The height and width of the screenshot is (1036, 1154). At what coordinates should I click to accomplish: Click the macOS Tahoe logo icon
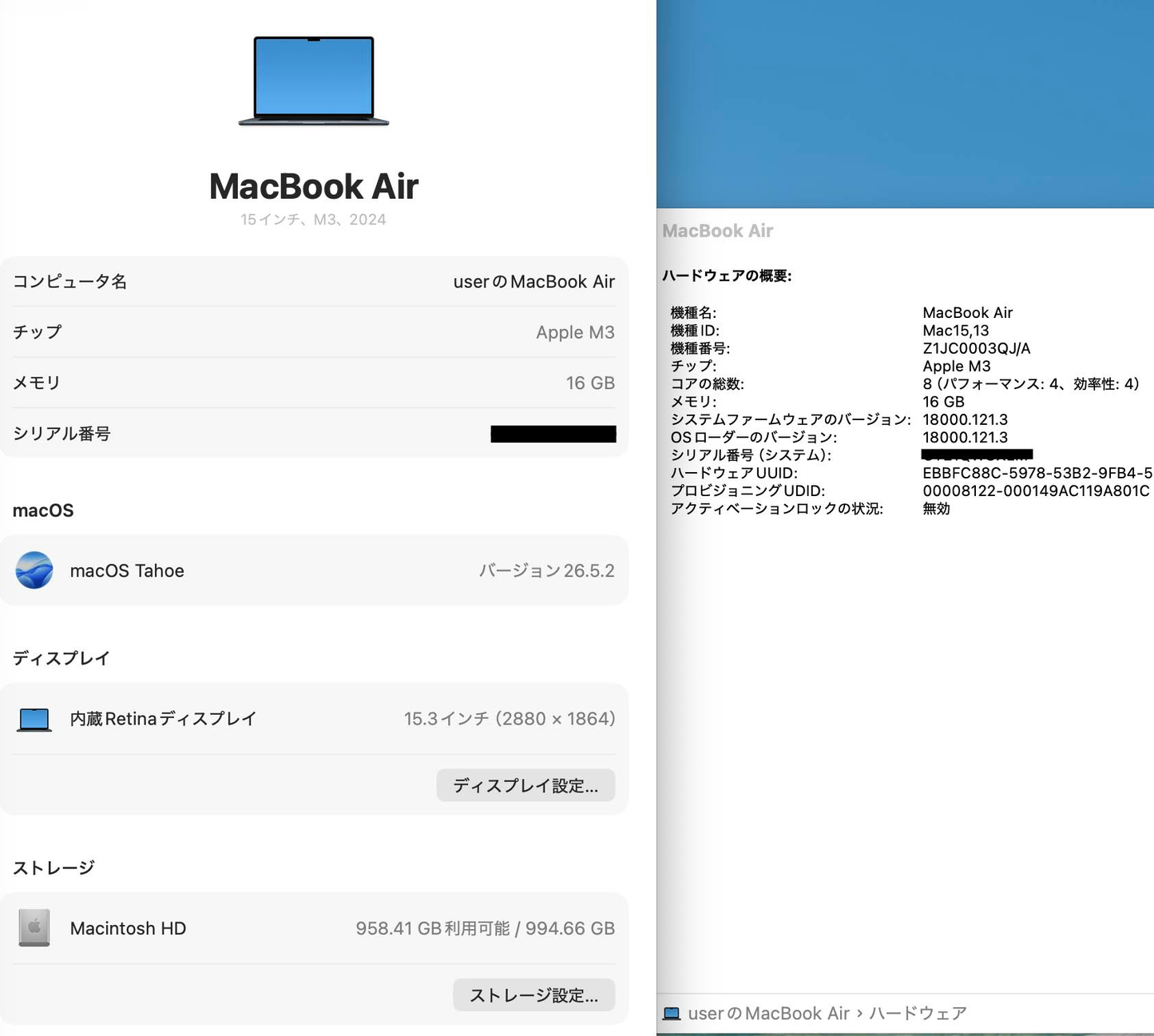(34, 570)
